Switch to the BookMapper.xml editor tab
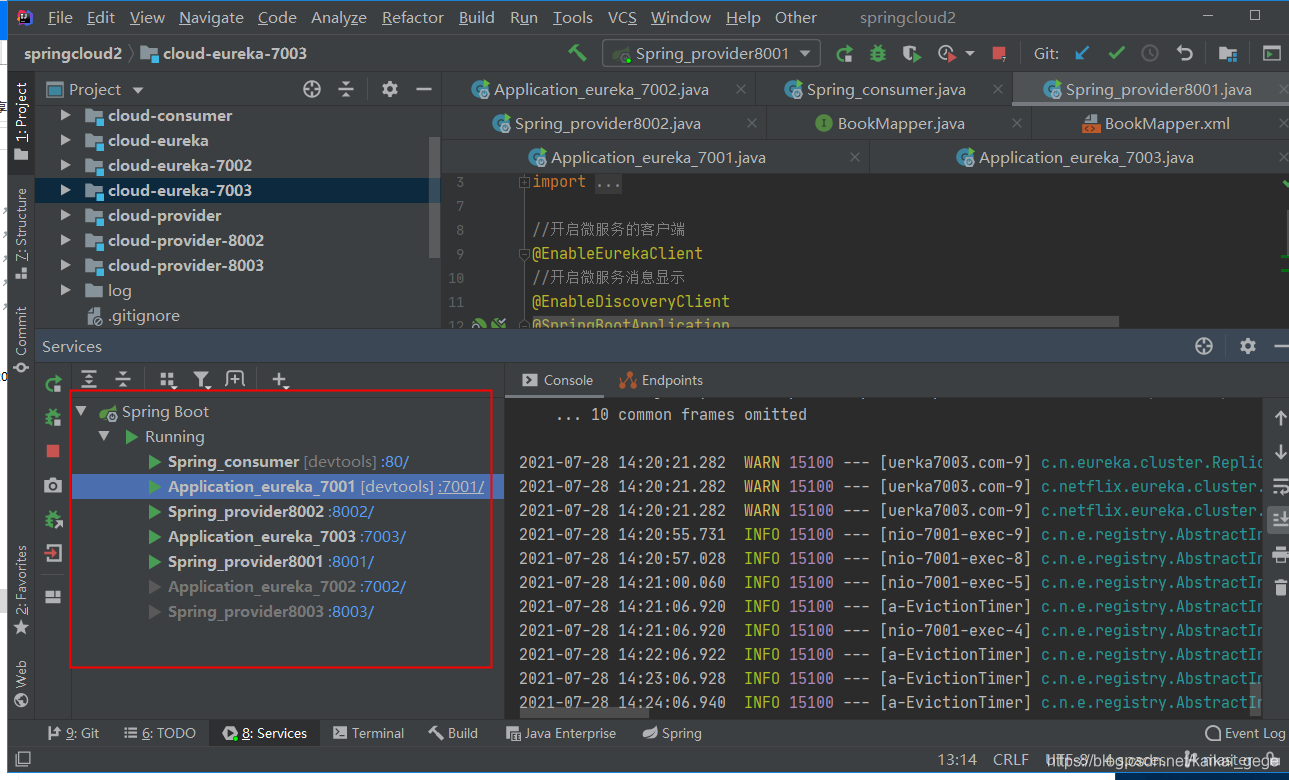The width and height of the screenshot is (1289, 780). (1155, 123)
